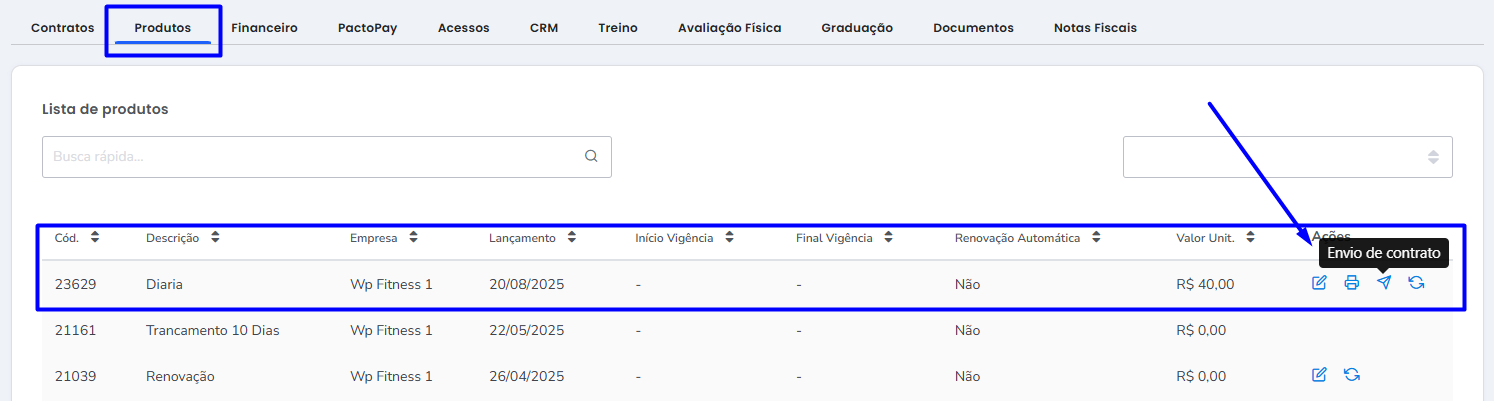Select the Notas Fiscais tab
Screen dimensions: 1494x401
1095,28
